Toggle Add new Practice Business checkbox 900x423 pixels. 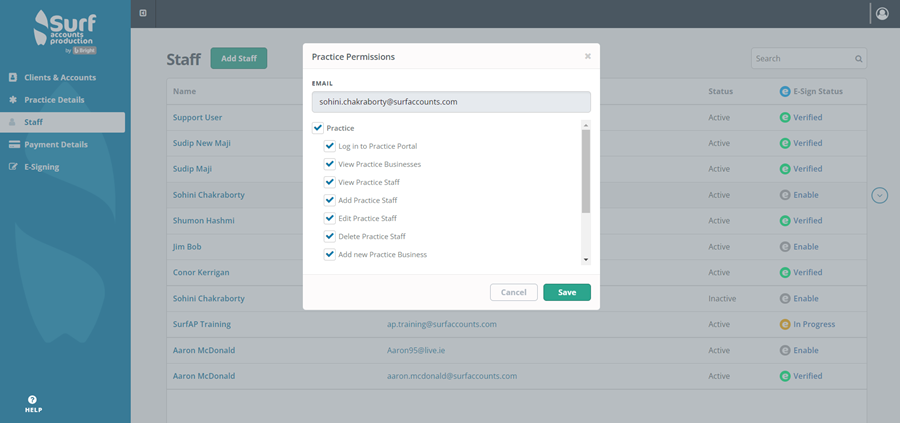click(x=330, y=255)
